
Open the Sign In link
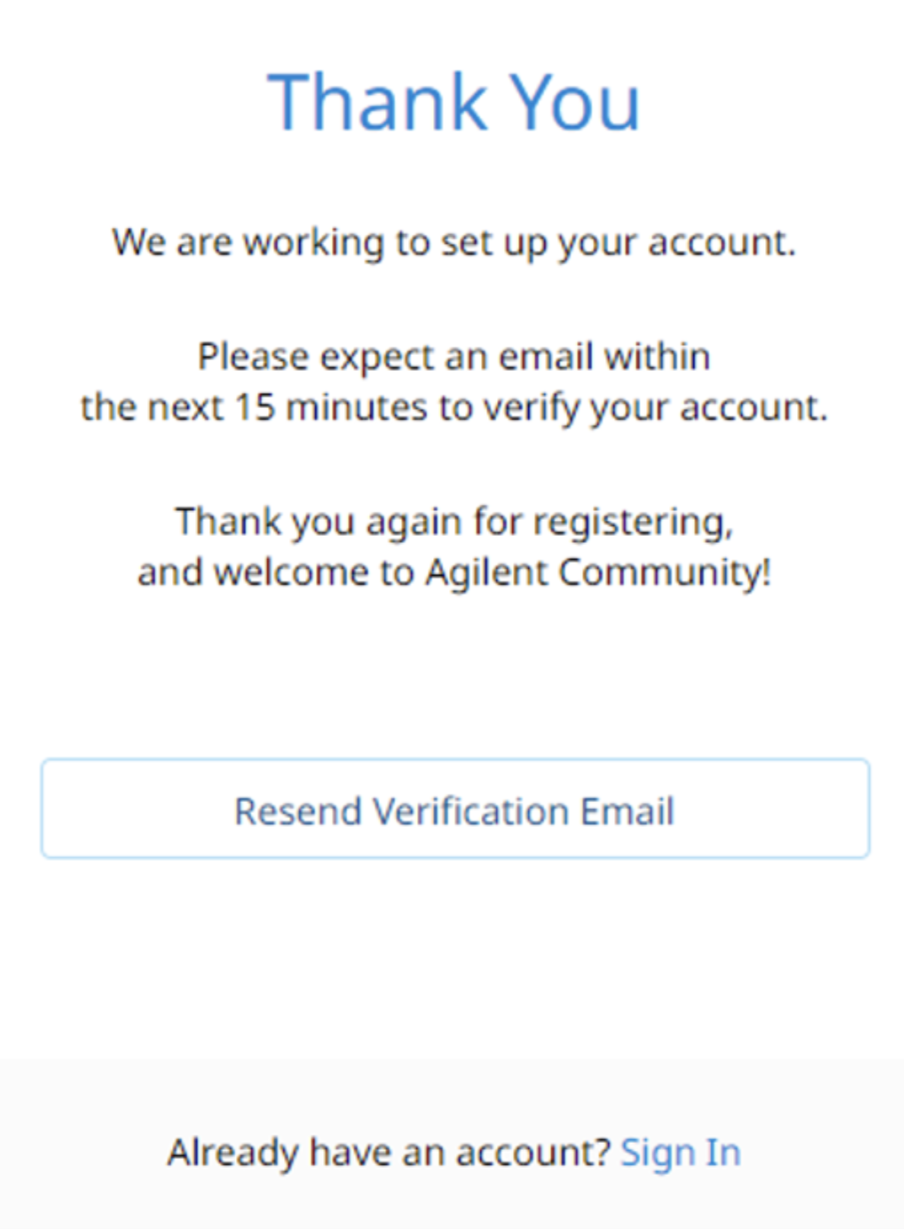680,1152
